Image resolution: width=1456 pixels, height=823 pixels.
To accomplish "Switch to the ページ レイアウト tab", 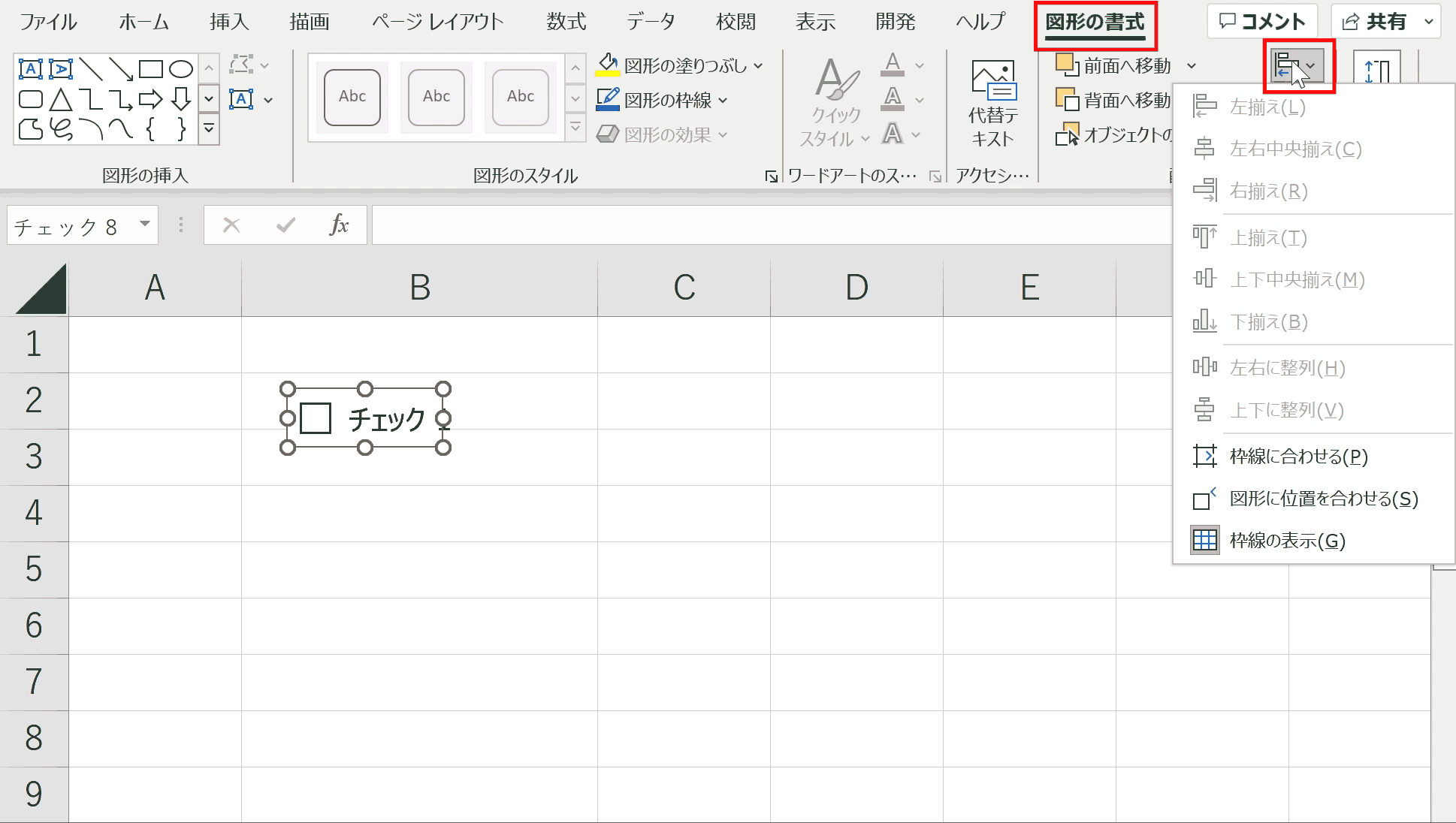I will [x=437, y=22].
